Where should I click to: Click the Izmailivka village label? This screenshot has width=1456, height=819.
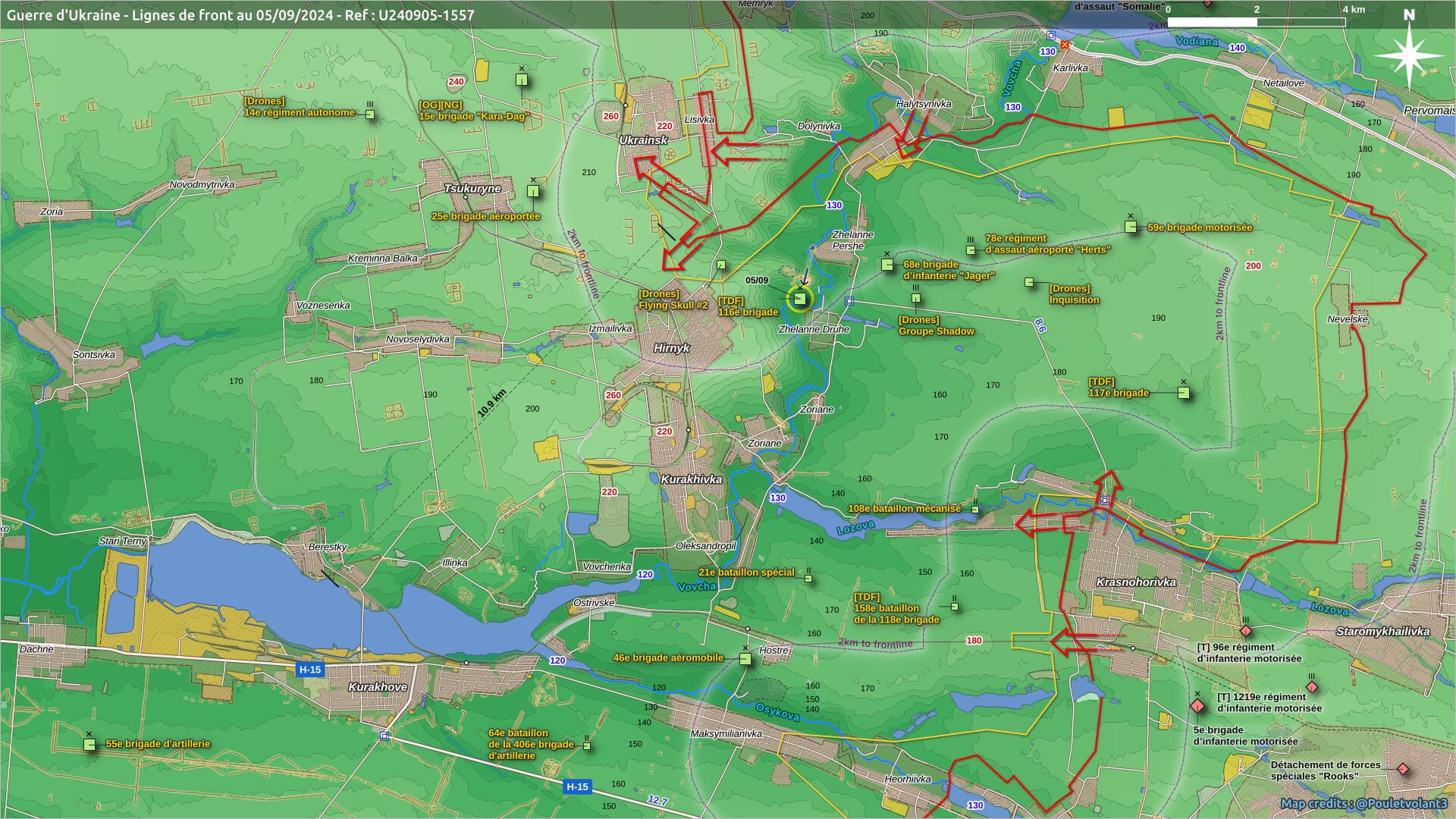610,328
